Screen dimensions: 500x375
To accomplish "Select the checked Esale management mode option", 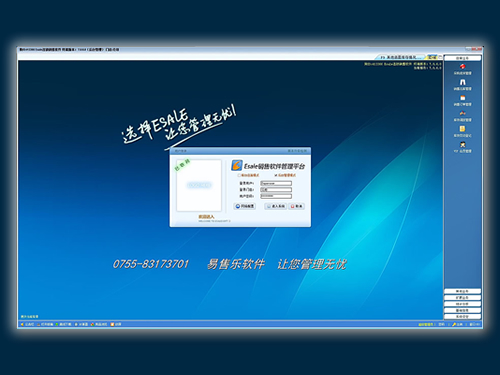I will [x=285, y=175].
